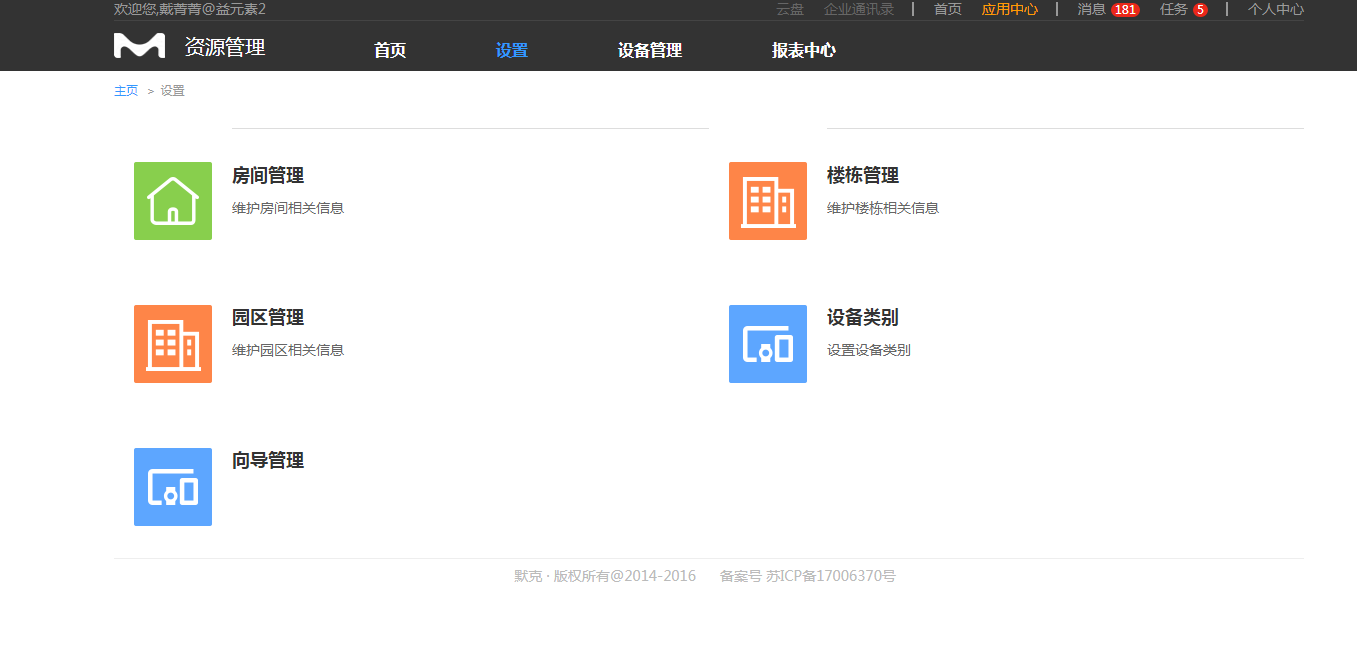Open 个人中心 in the top bar
The image size is (1357, 645).
coord(1276,9)
